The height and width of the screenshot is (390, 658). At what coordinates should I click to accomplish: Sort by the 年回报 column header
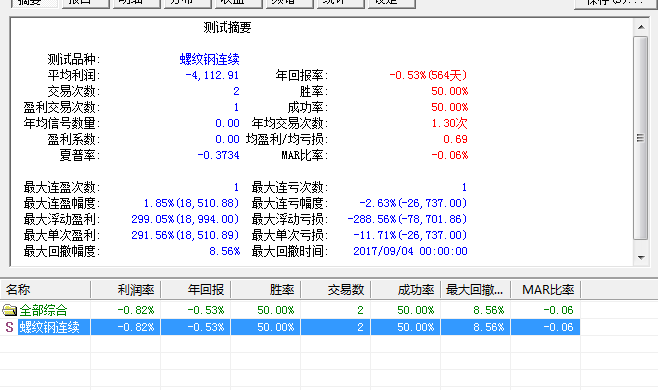pos(196,290)
